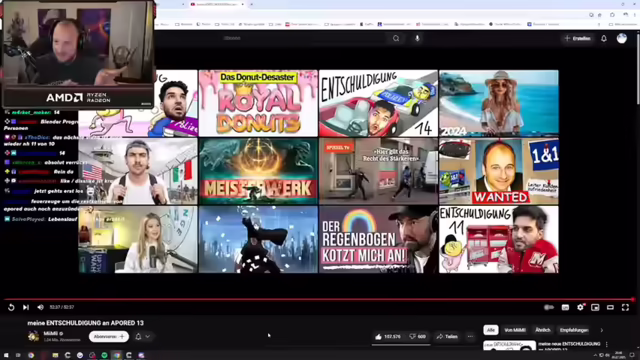Click the search magnifier button
640x360 pixels.
coord(396,38)
